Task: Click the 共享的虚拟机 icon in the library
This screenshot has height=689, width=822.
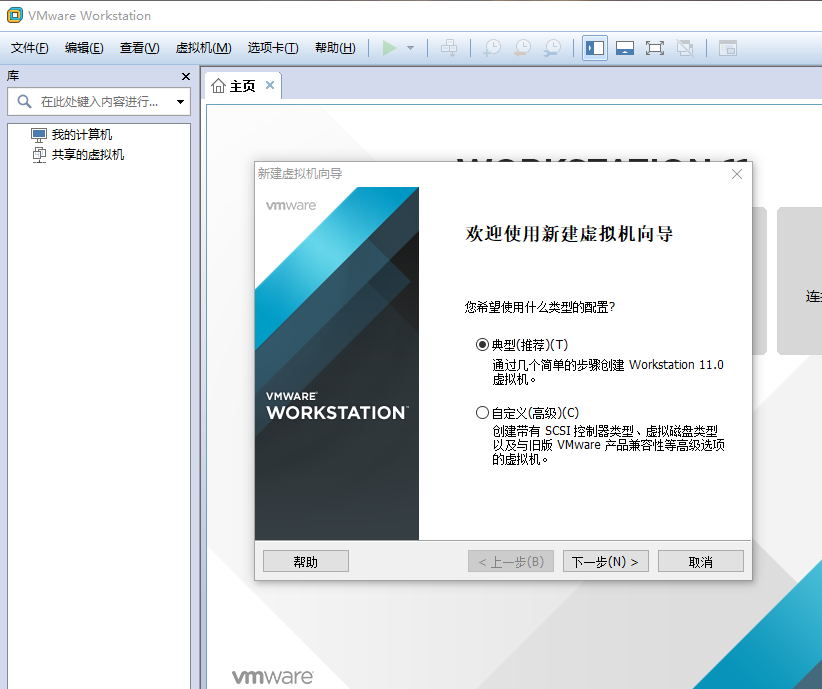Action: click(x=39, y=155)
